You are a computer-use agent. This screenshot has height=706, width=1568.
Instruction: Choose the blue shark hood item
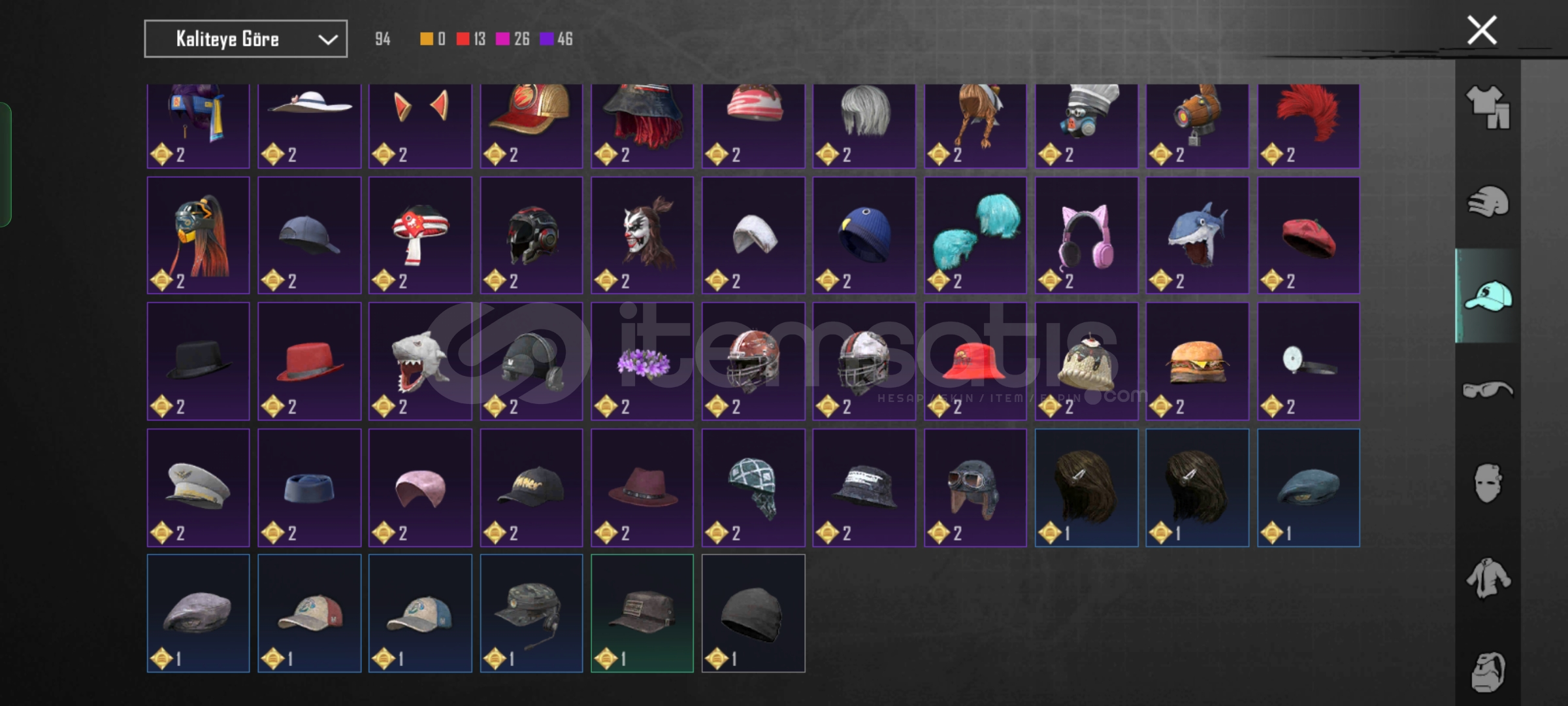(x=1198, y=235)
